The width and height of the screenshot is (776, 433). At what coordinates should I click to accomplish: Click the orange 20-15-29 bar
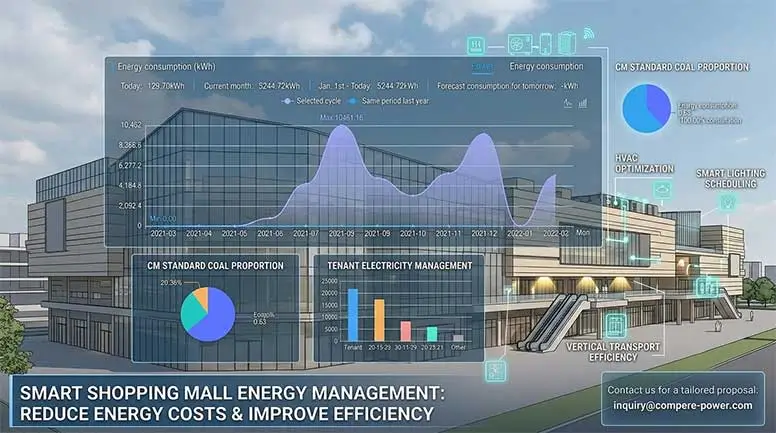pos(379,320)
